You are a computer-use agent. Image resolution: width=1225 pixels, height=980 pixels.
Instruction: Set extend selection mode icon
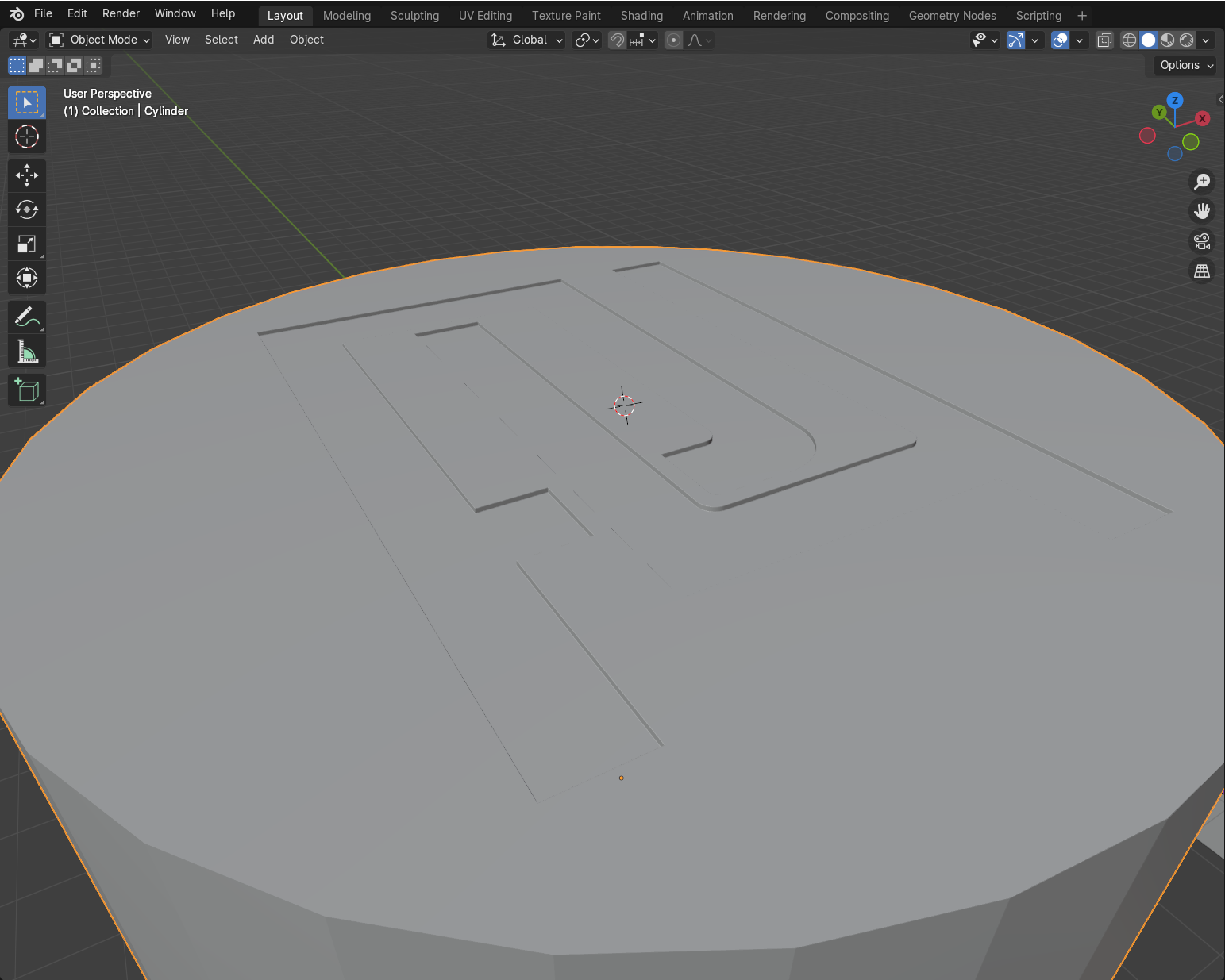point(36,65)
